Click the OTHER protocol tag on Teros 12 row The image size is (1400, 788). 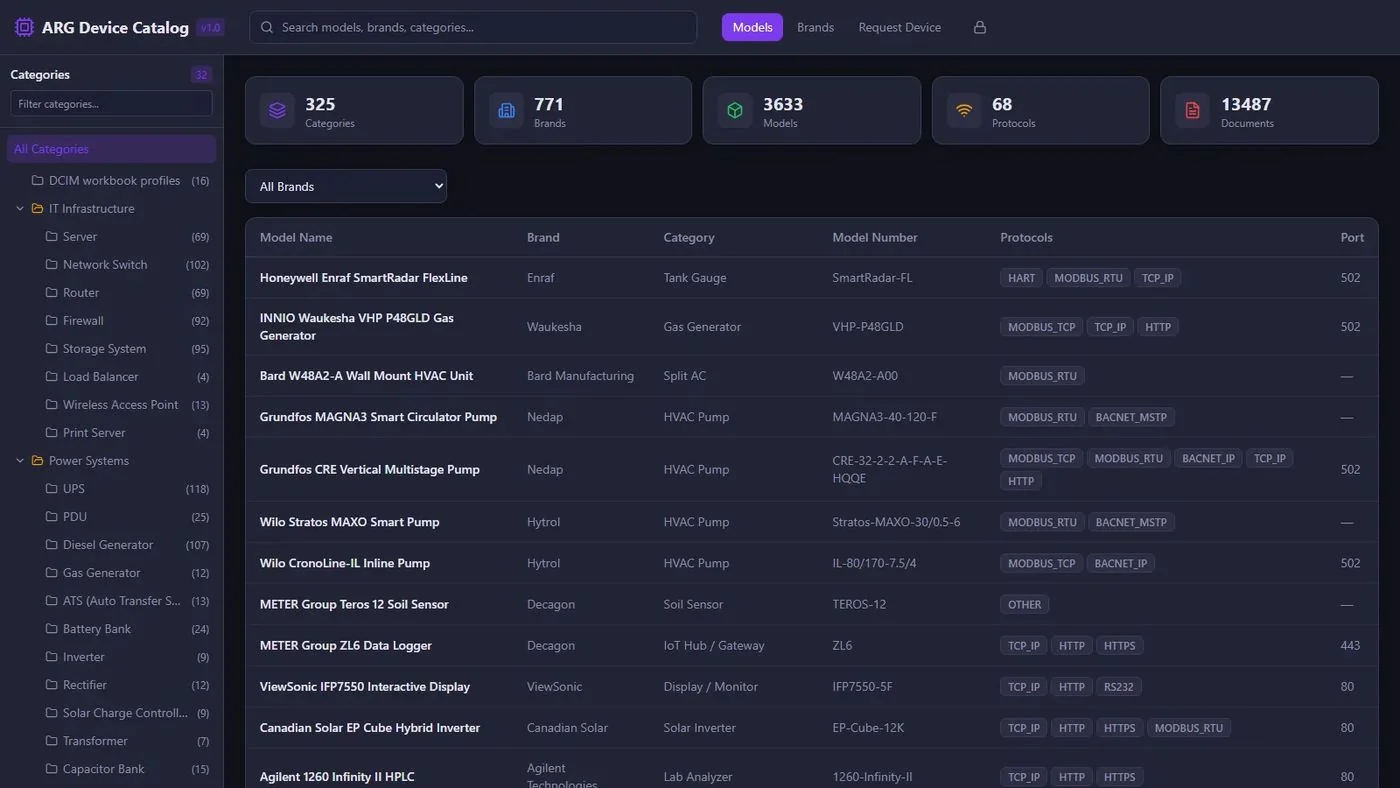click(1024, 605)
